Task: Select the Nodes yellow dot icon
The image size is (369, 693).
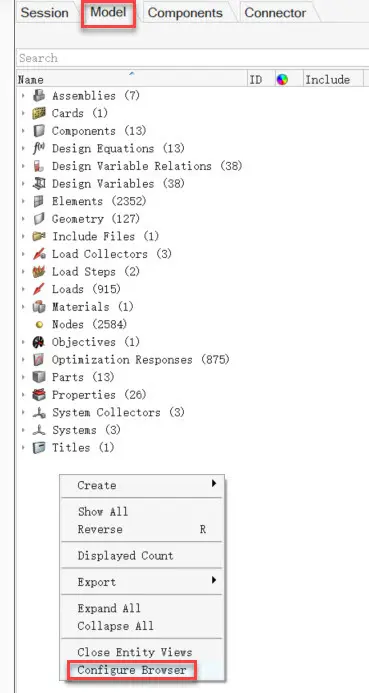Action: [x=39, y=324]
